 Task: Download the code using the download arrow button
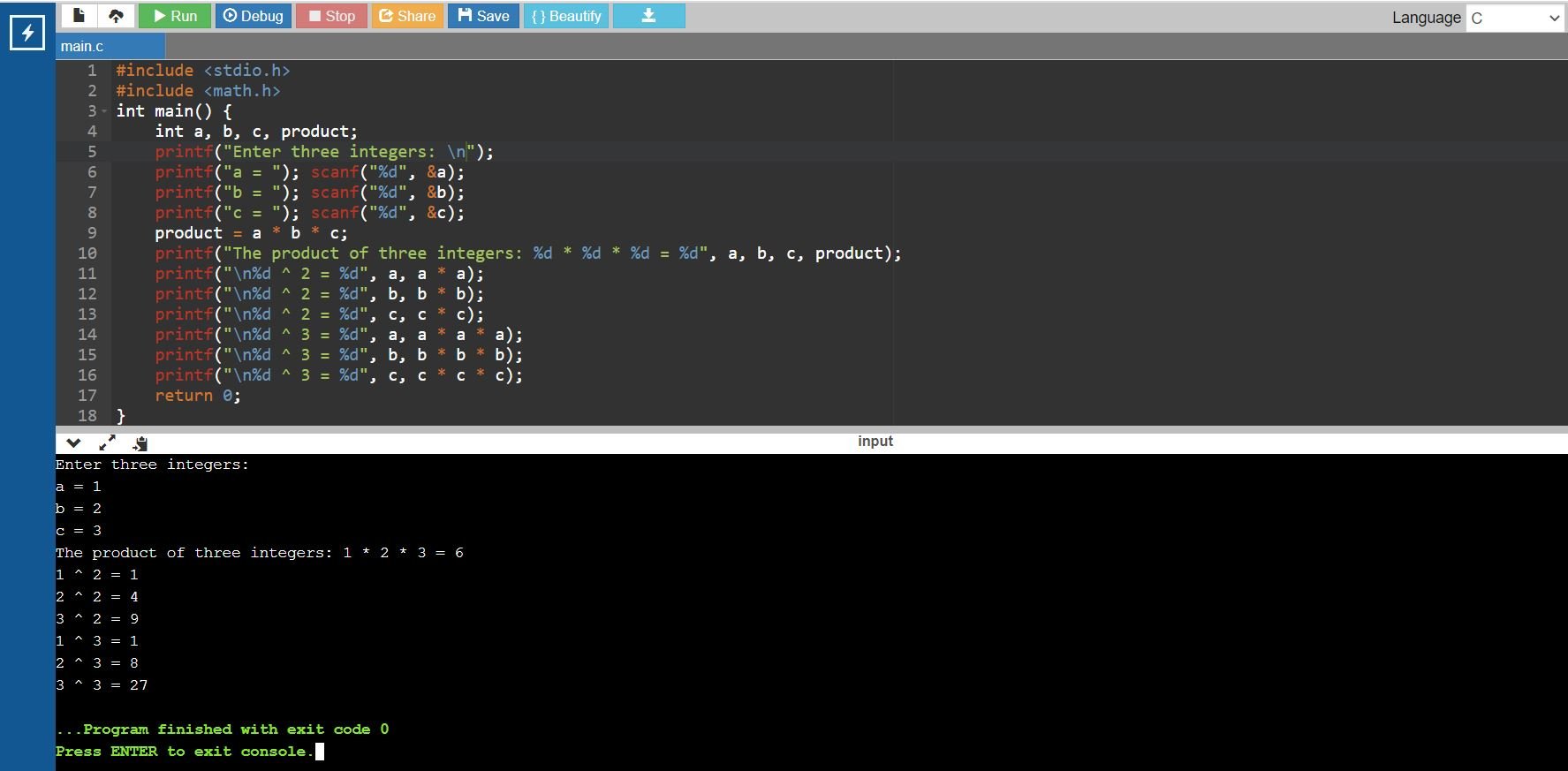[x=648, y=16]
